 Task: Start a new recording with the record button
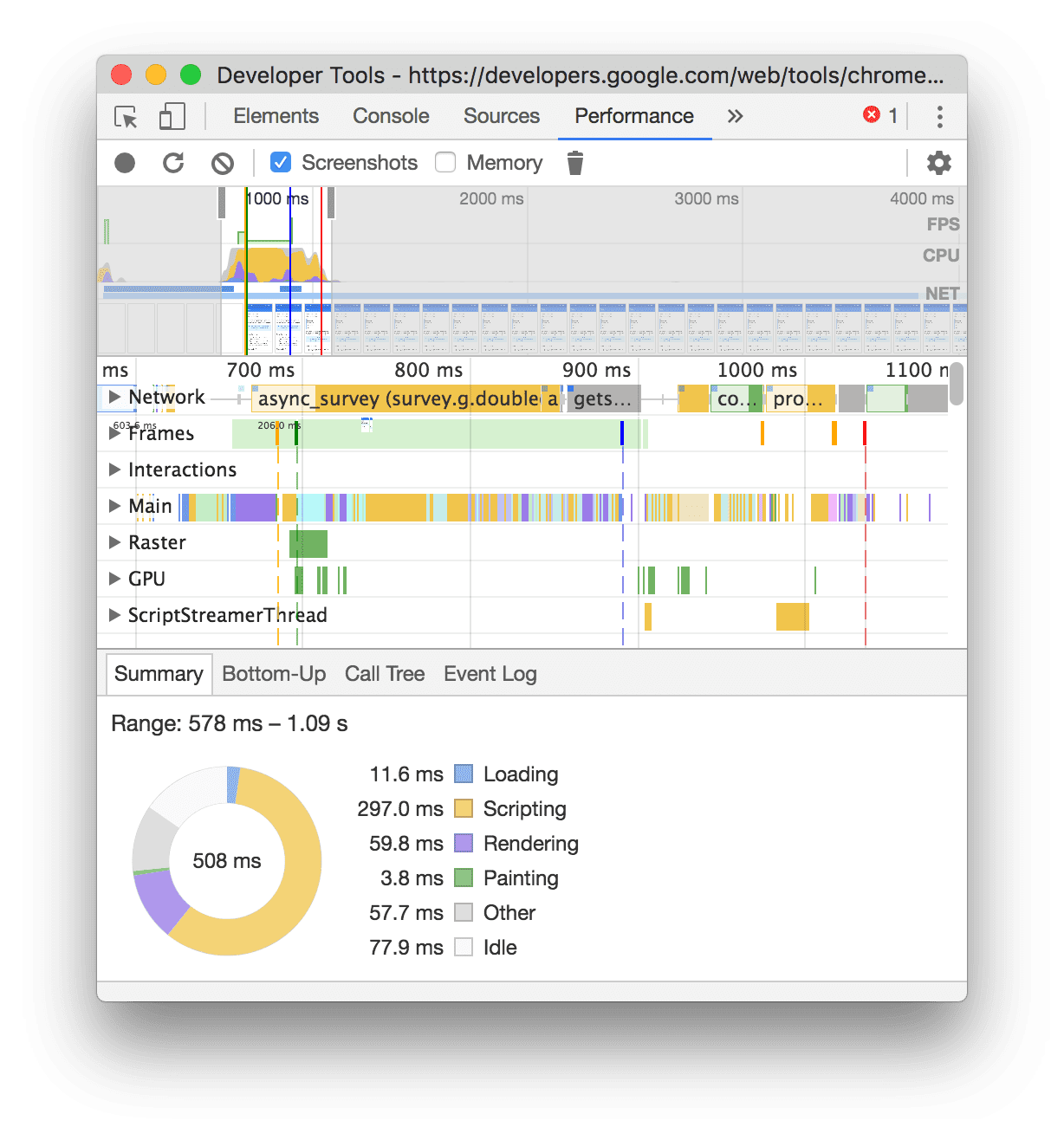(124, 162)
